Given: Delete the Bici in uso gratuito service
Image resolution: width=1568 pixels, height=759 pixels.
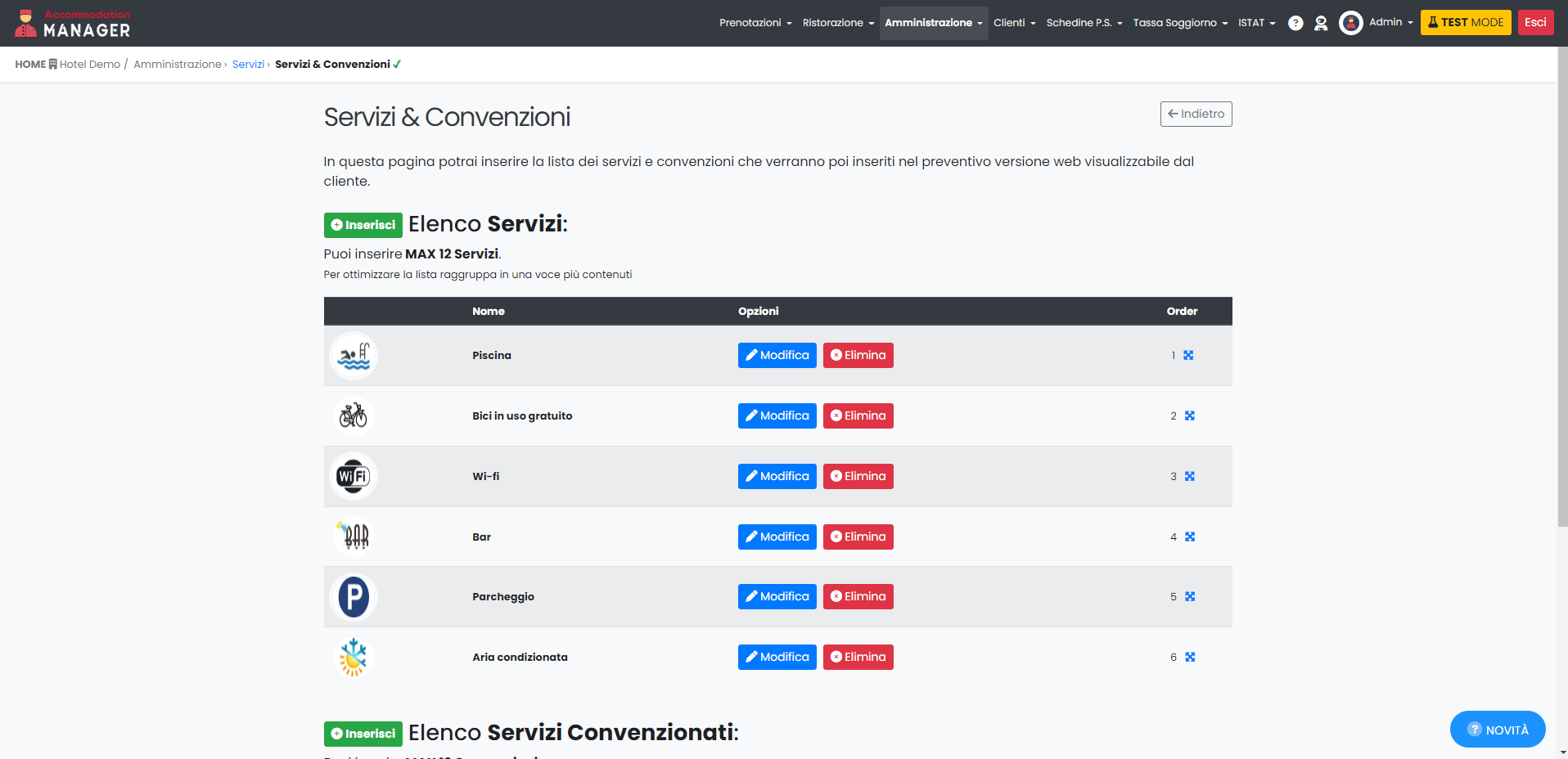Looking at the screenshot, I should pyautogui.click(x=858, y=416).
